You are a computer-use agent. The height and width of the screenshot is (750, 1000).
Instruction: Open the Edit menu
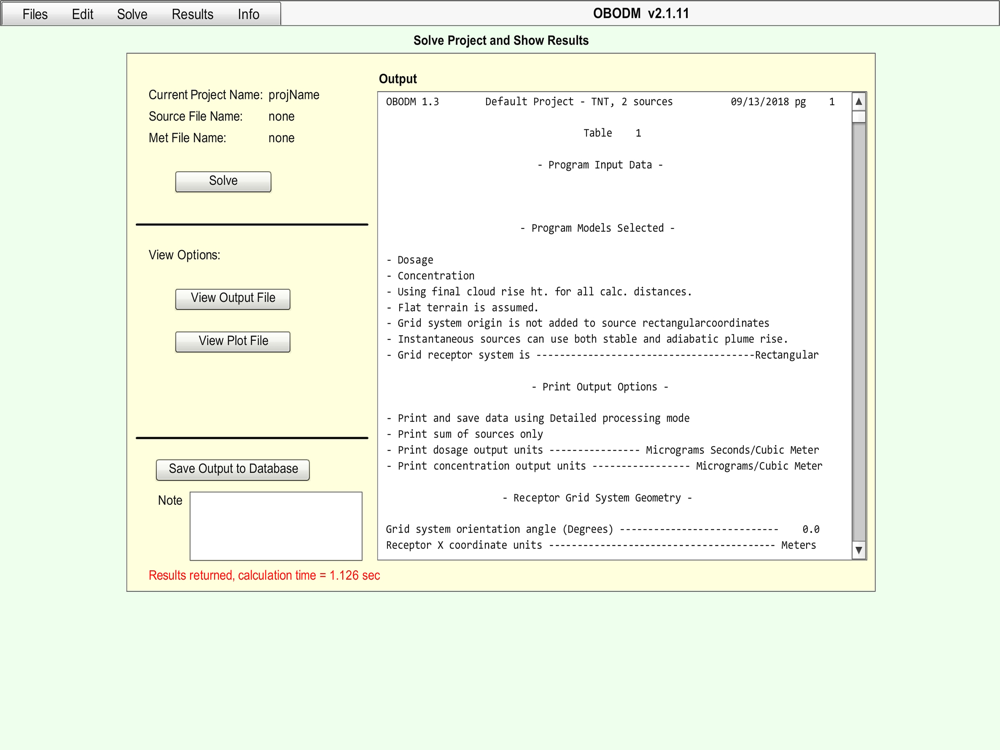(x=83, y=14)
